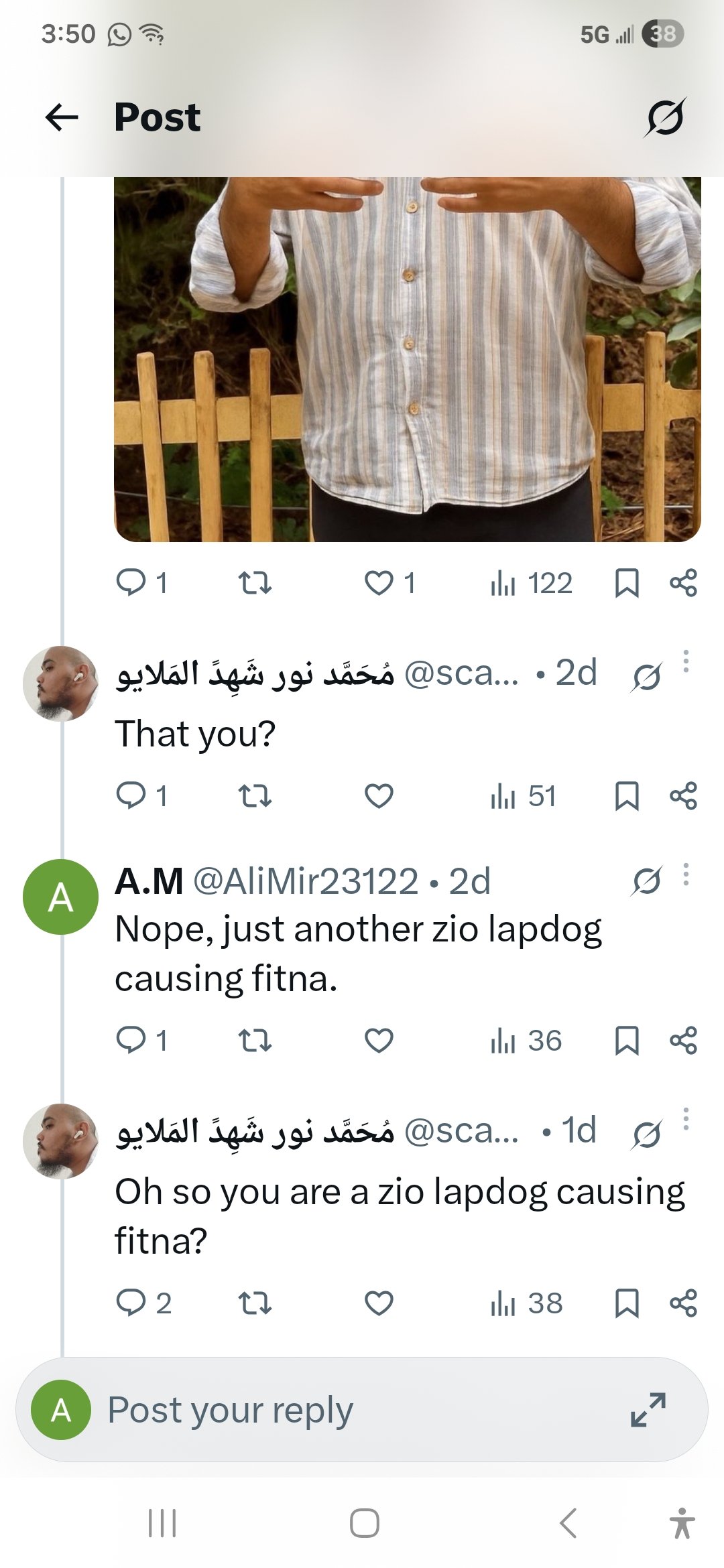This screenshot has width=724, height=1568.
Task: Like the "That you?" reply
Action: (379, 796)
